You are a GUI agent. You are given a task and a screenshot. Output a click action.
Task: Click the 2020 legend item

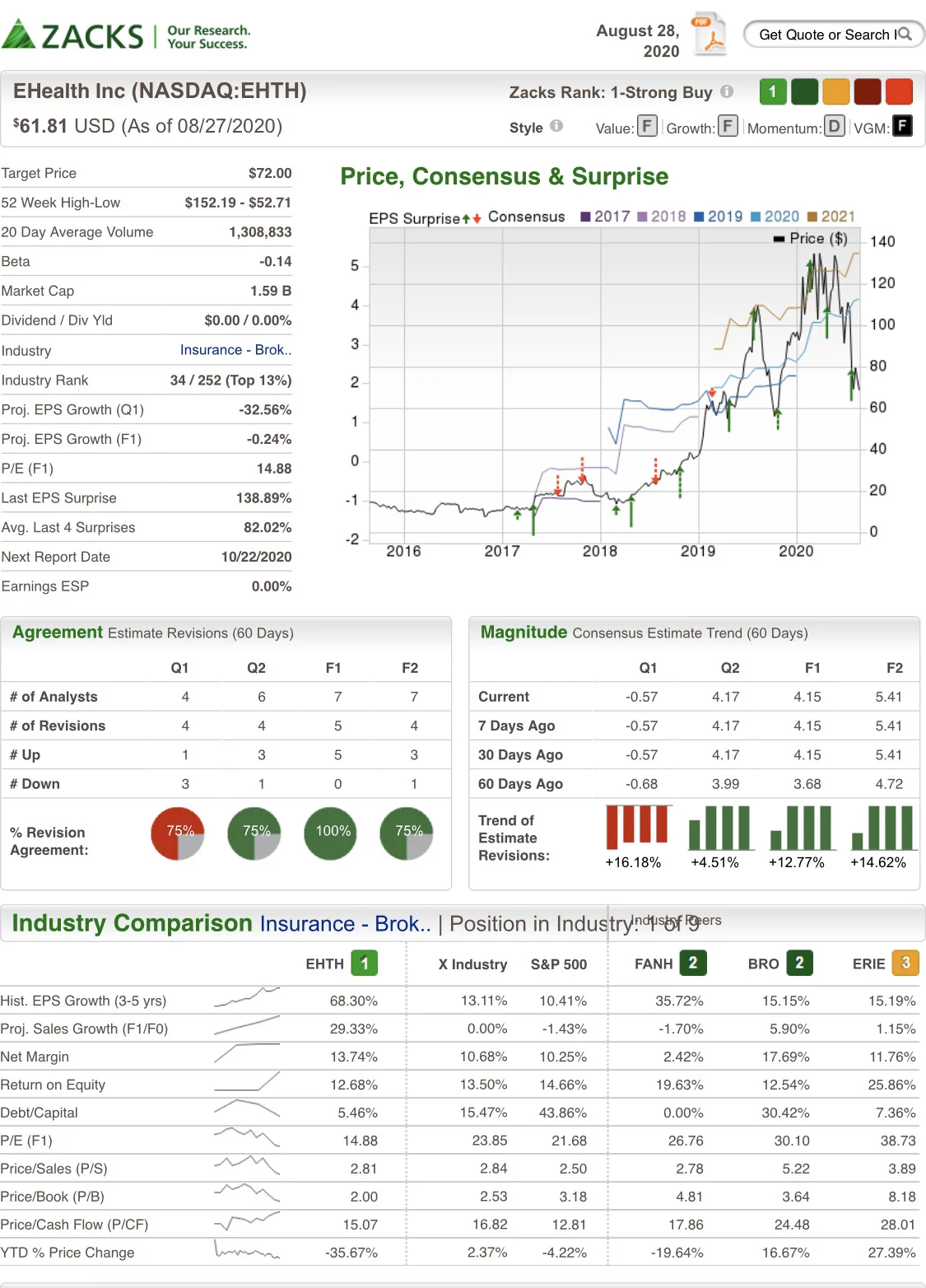[775, 217]
